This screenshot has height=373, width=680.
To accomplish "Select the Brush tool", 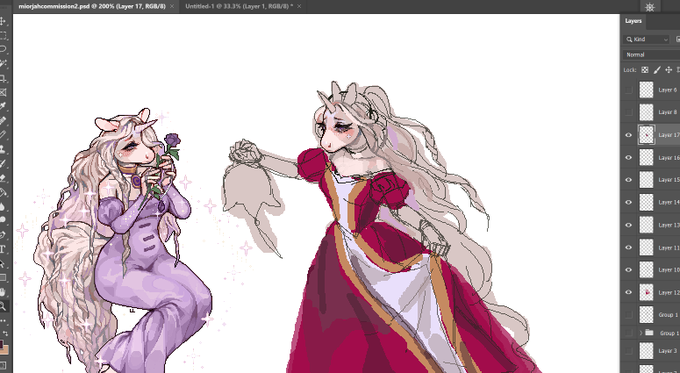I will tap(3, 135).
